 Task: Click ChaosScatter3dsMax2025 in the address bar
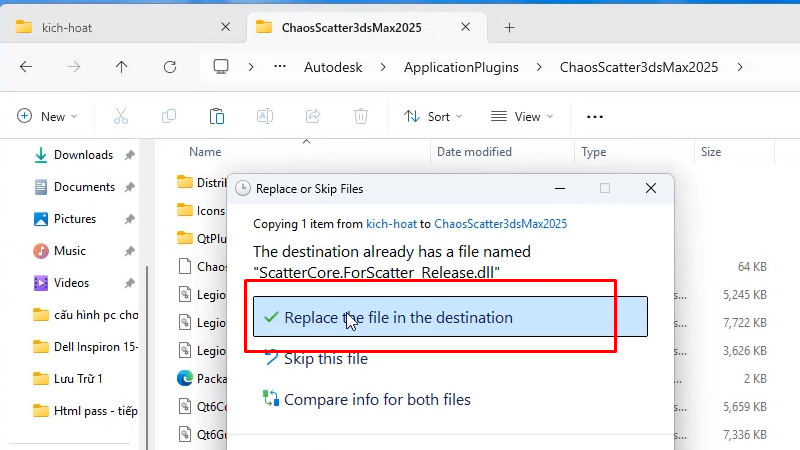[x=639, y=67]
